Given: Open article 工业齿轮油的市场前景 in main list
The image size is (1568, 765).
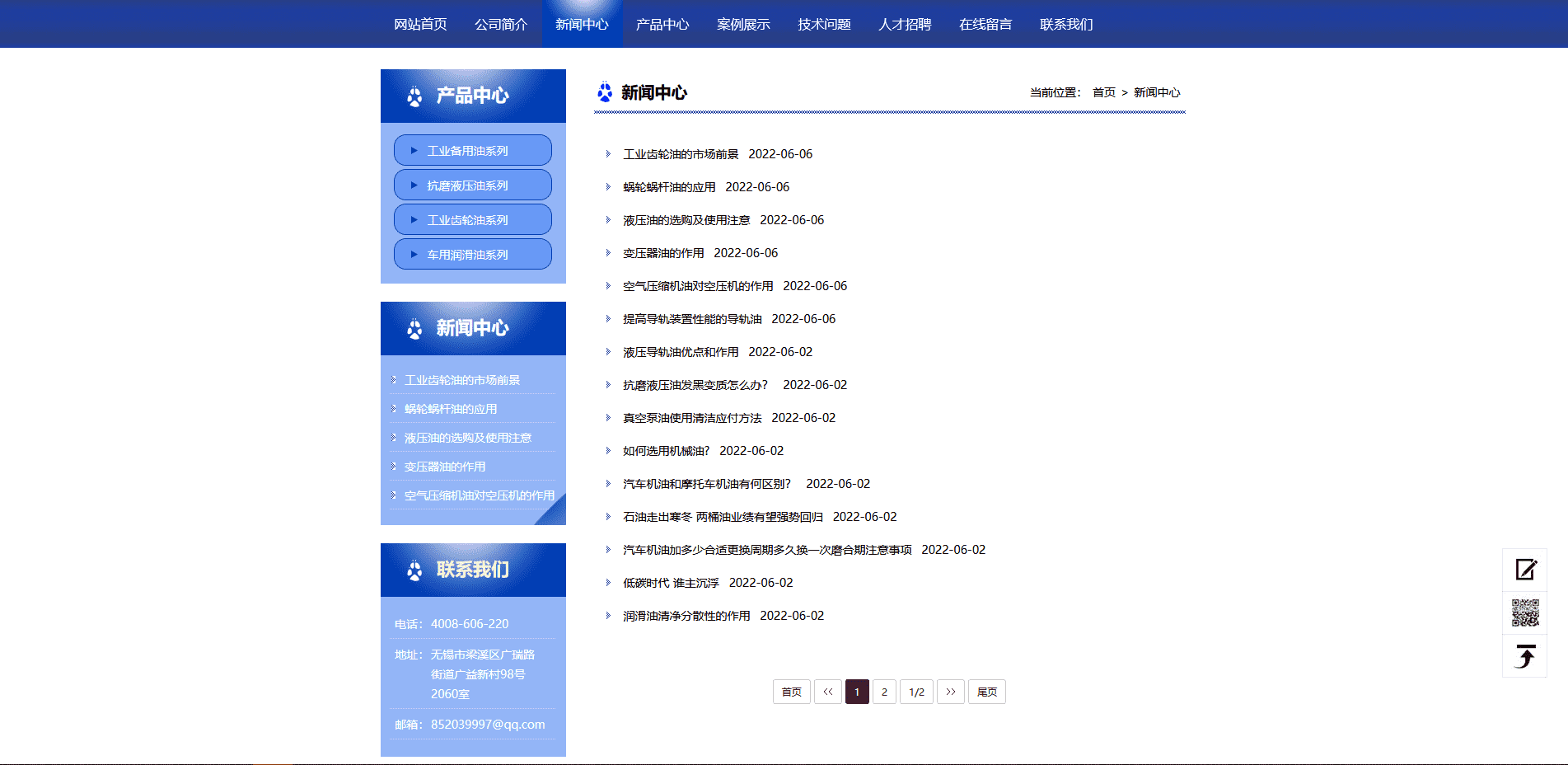Looking at the screenshot, I should coord(681,154).
